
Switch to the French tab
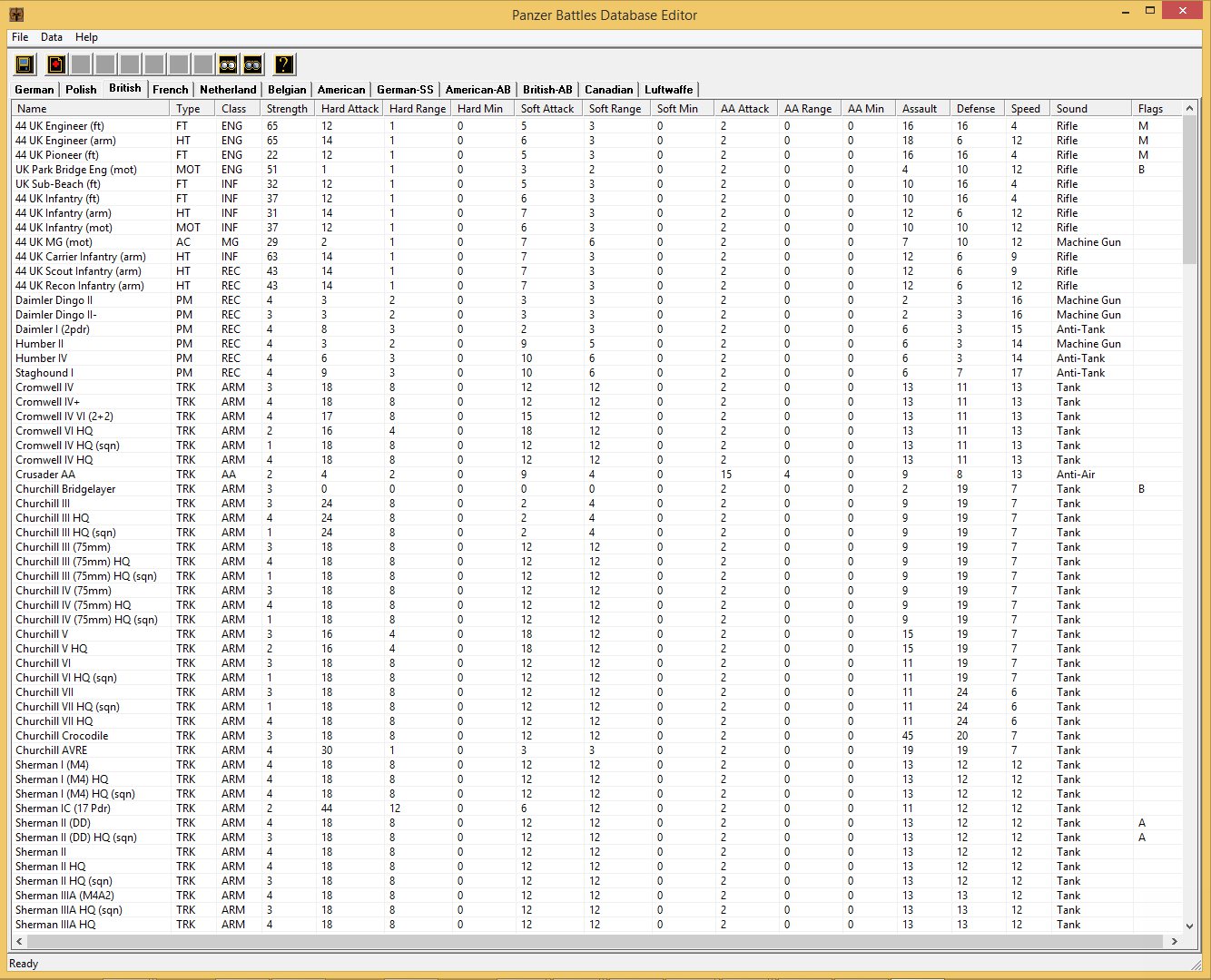171,90
